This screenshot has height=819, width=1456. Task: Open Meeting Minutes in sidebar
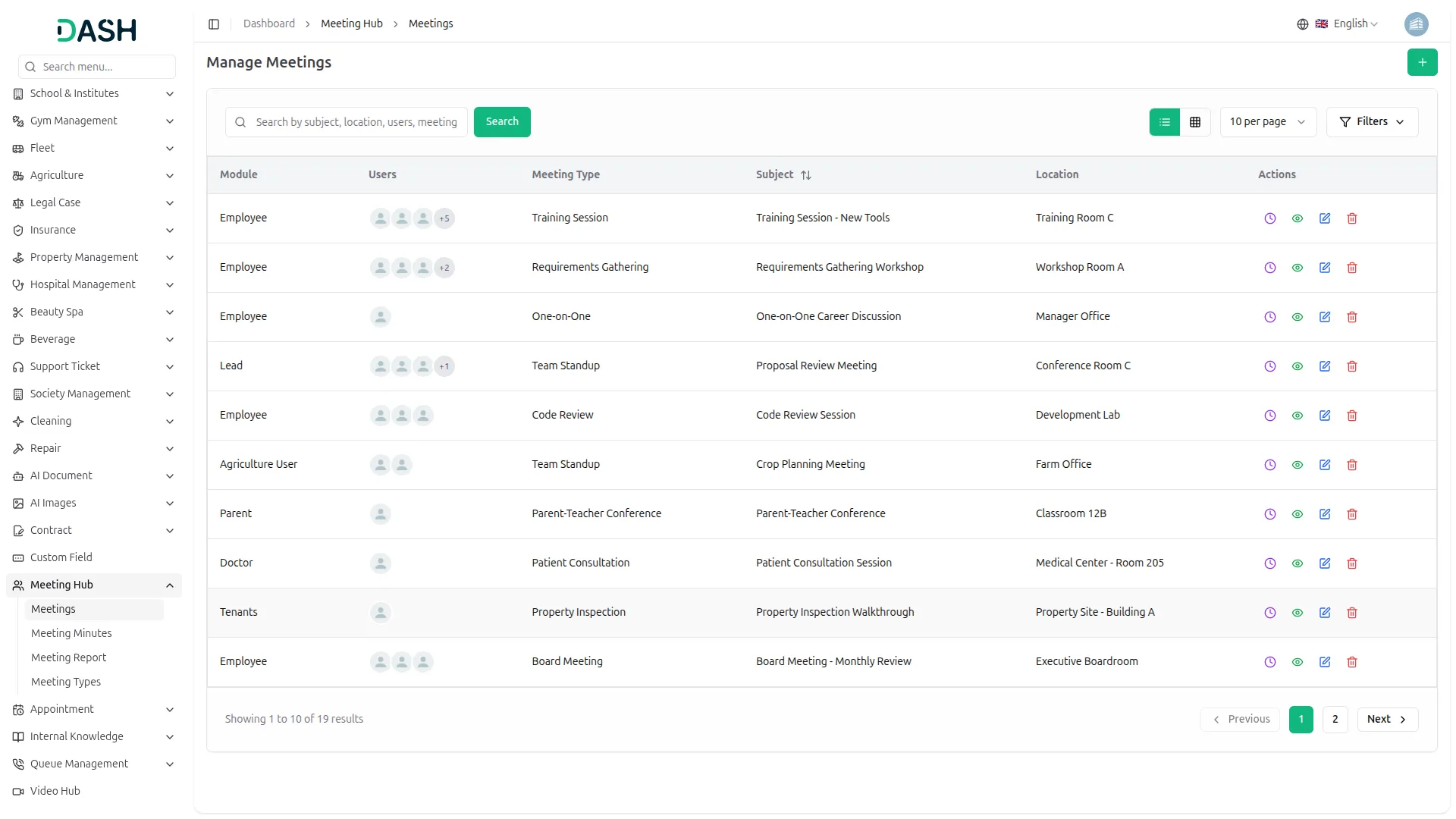click(71, 633)
